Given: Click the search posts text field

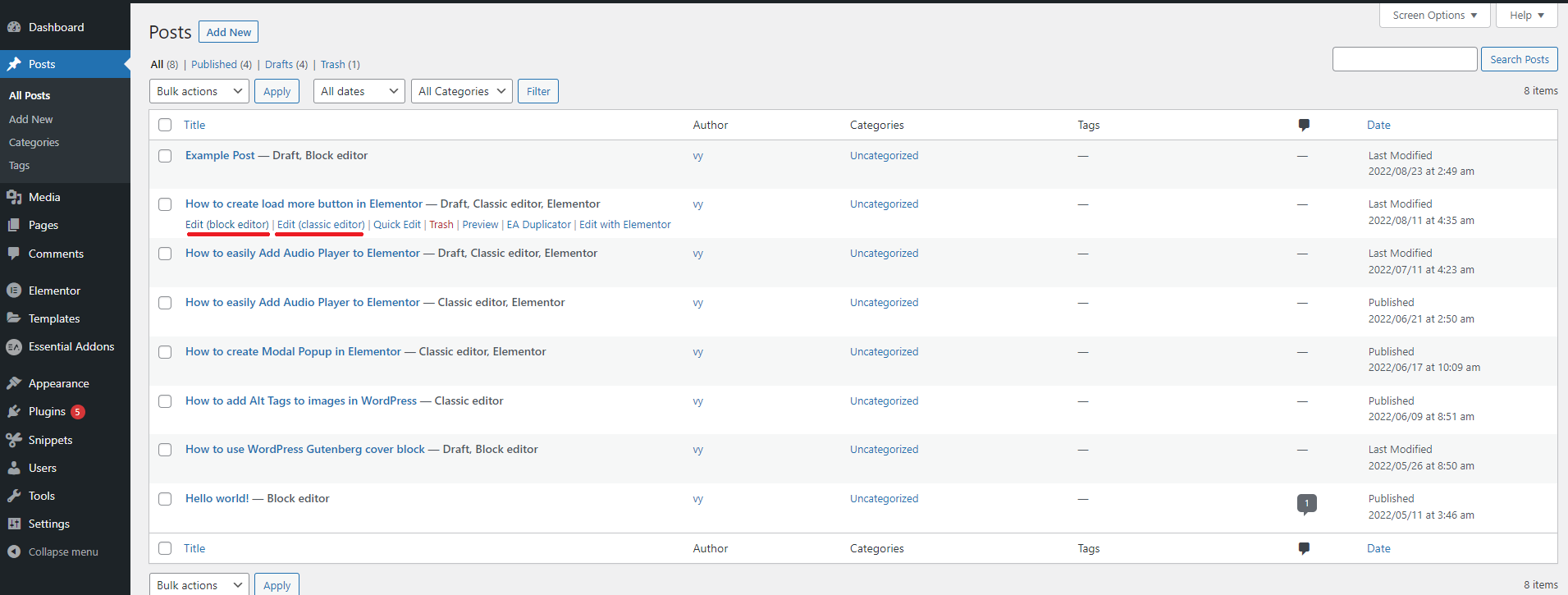Looking at the screenshot, I should 1405,59.
